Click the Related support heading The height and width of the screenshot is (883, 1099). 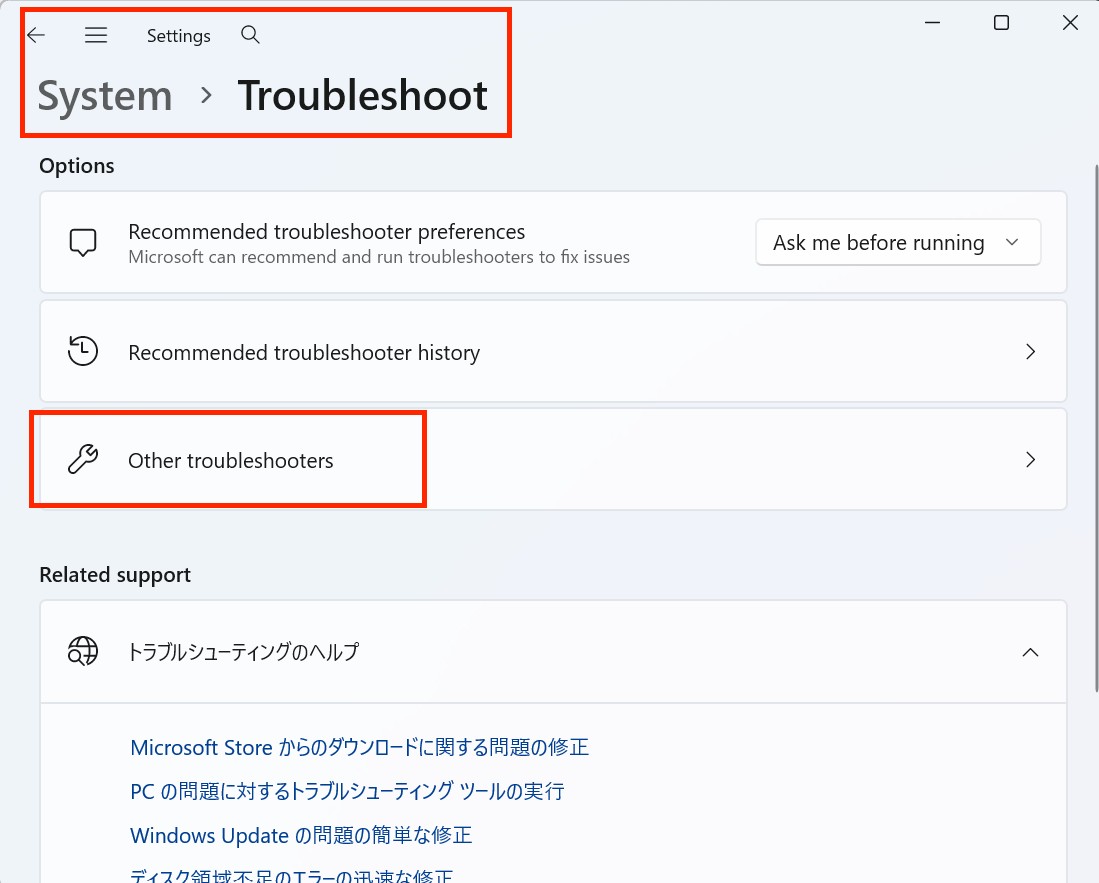(x=115, y=575)
